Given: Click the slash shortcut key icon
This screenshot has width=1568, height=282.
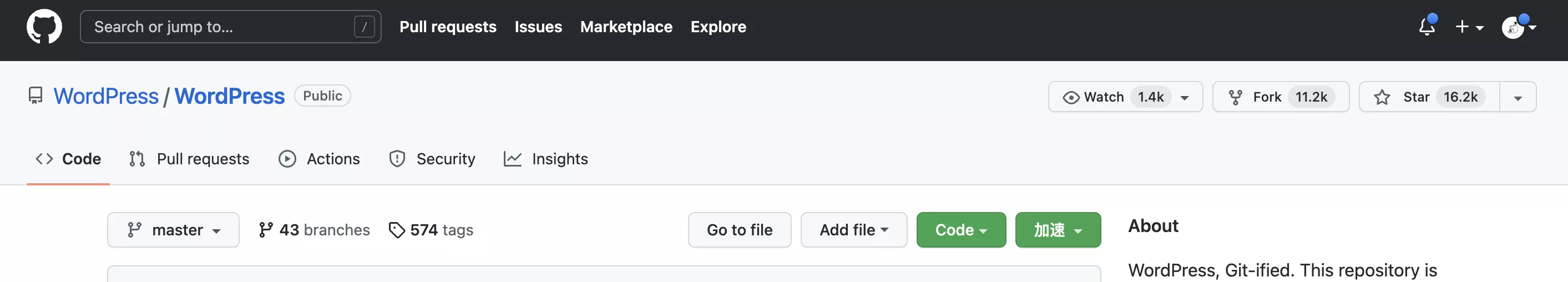Looking at the screenshot, I should click(364, 27).
